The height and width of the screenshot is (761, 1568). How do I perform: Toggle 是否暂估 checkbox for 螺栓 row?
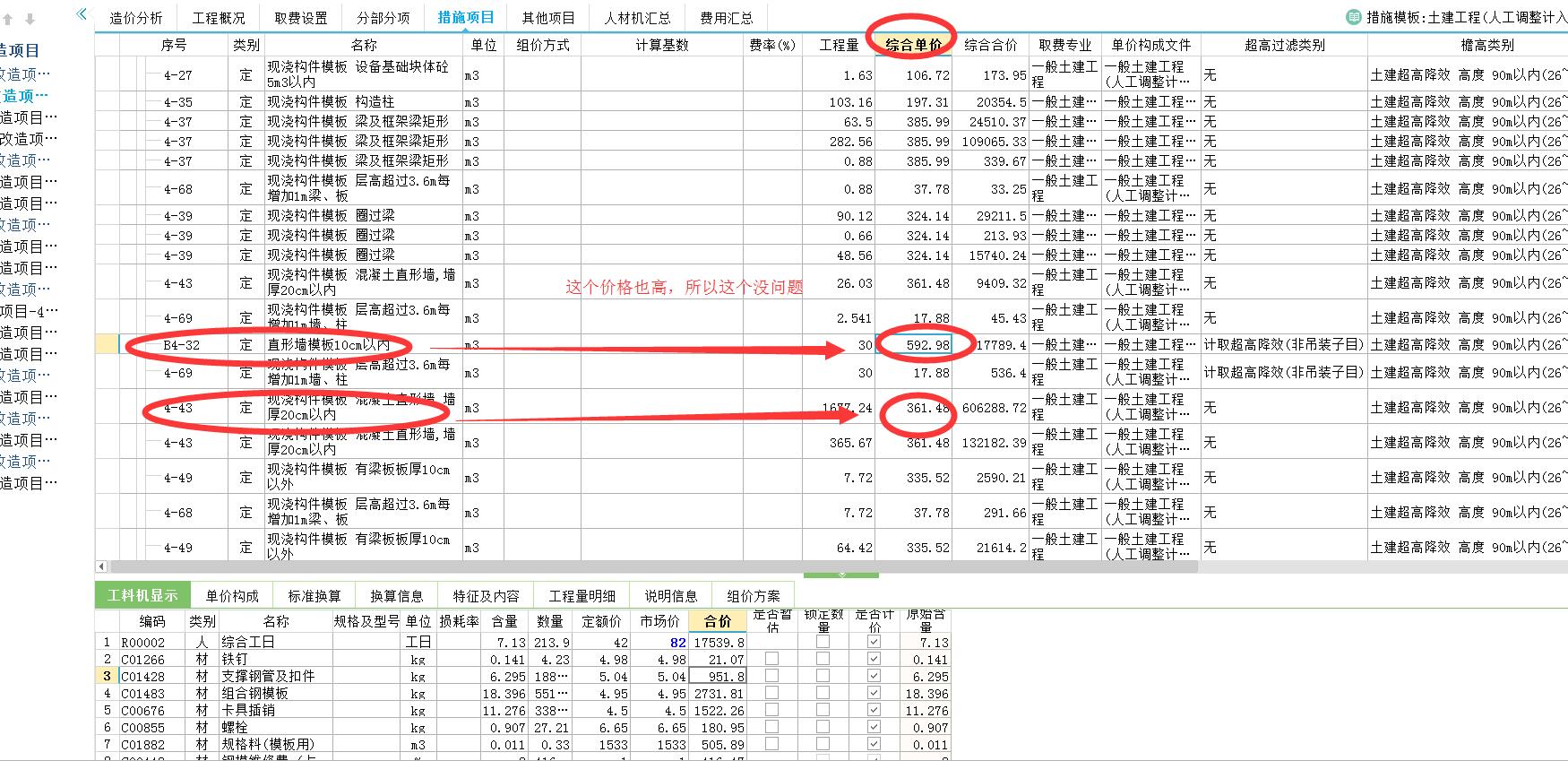(771, 727)
